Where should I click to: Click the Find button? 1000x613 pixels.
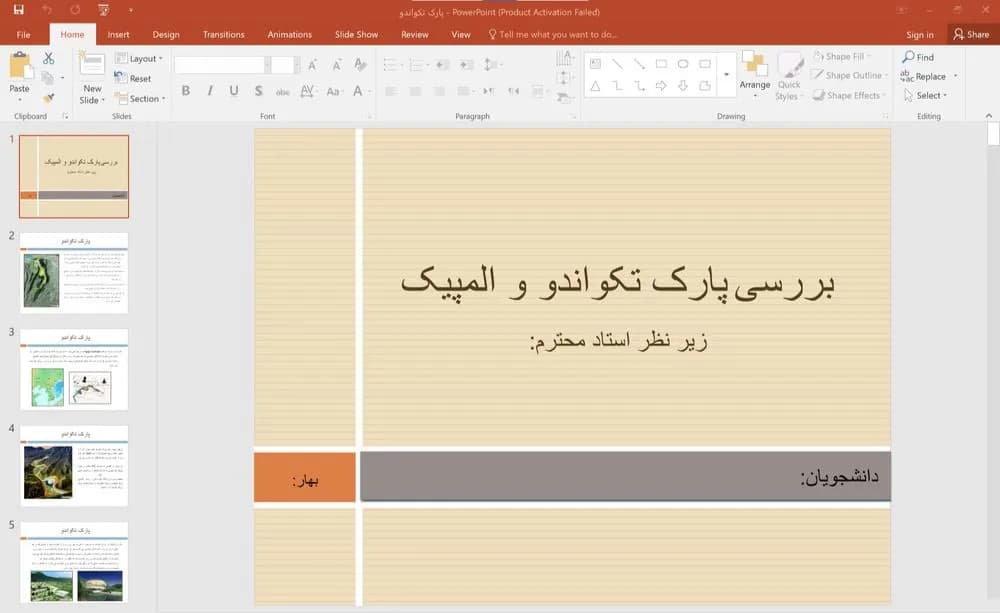point(918,57)
